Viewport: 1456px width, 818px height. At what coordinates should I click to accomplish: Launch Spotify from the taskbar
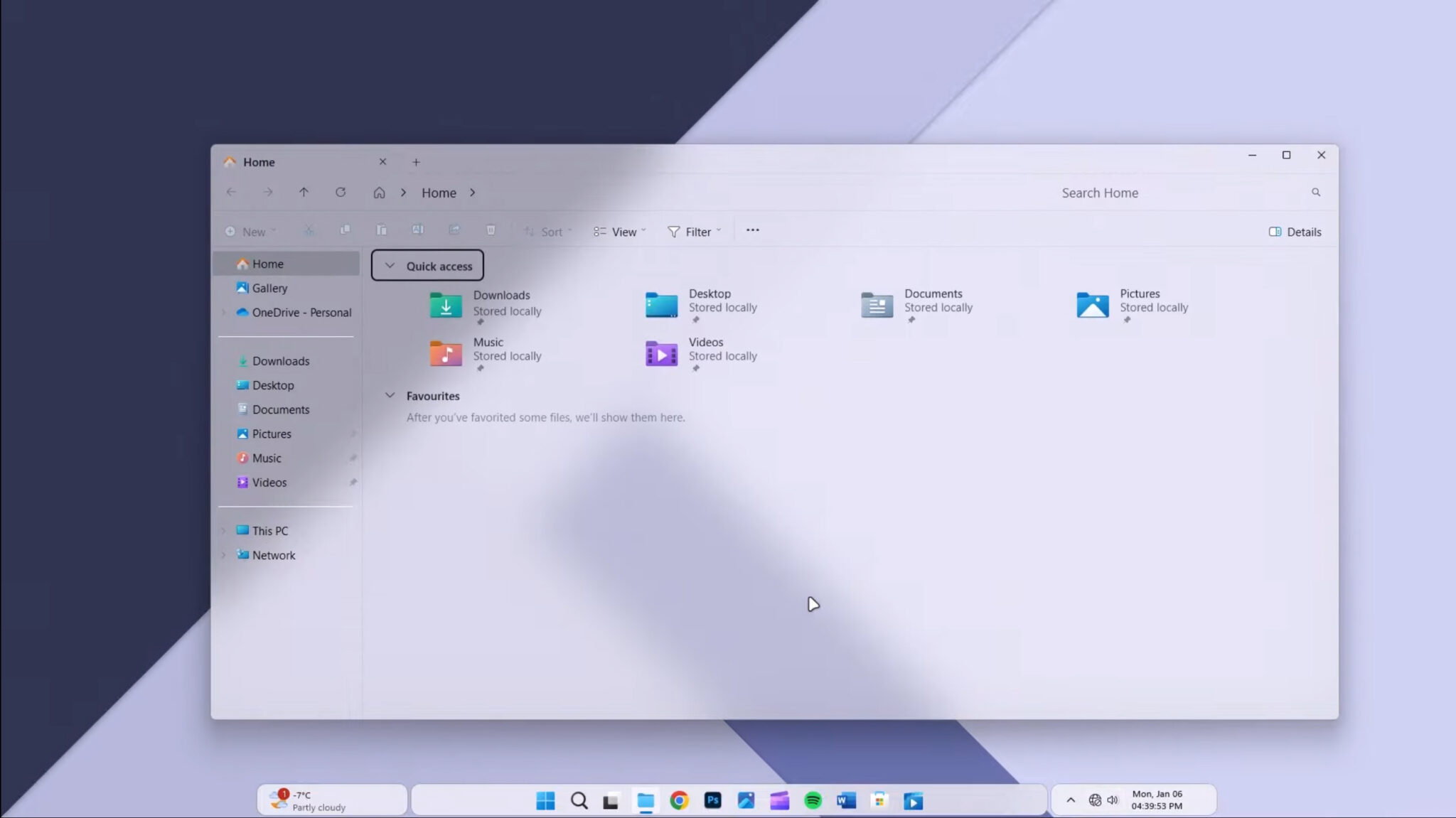tap(813, 800)
